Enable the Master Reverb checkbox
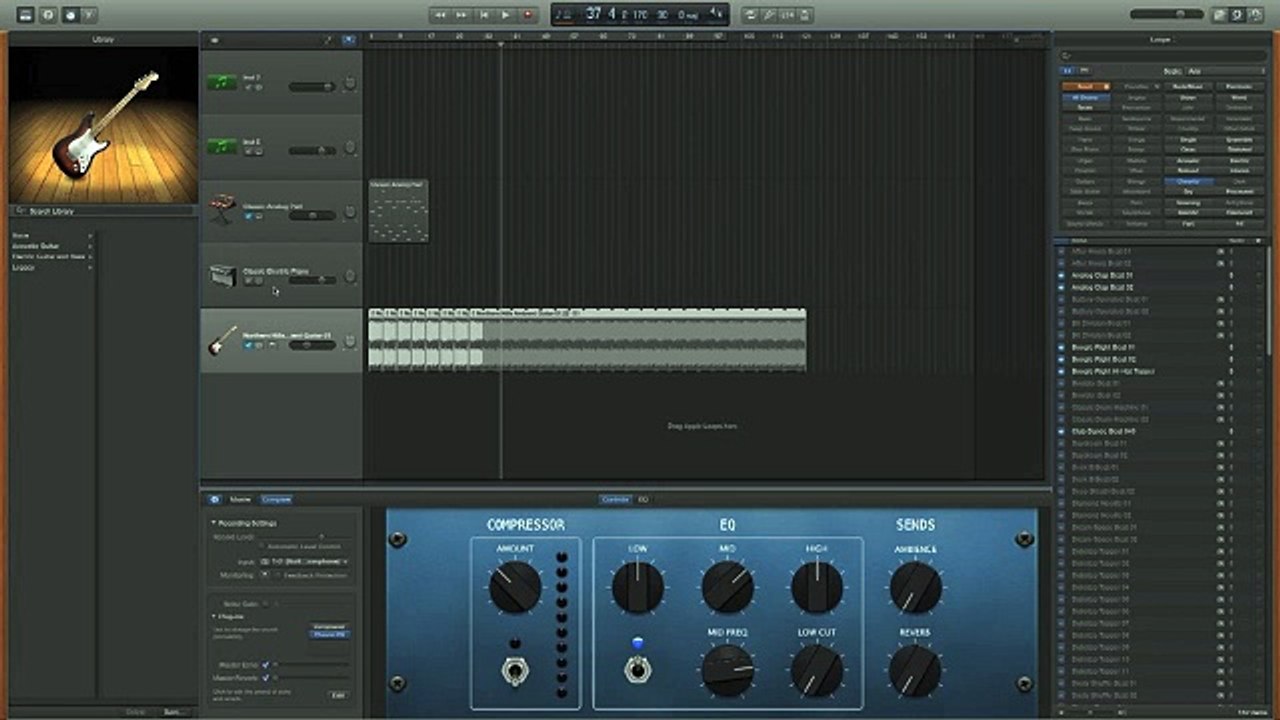 265,678
